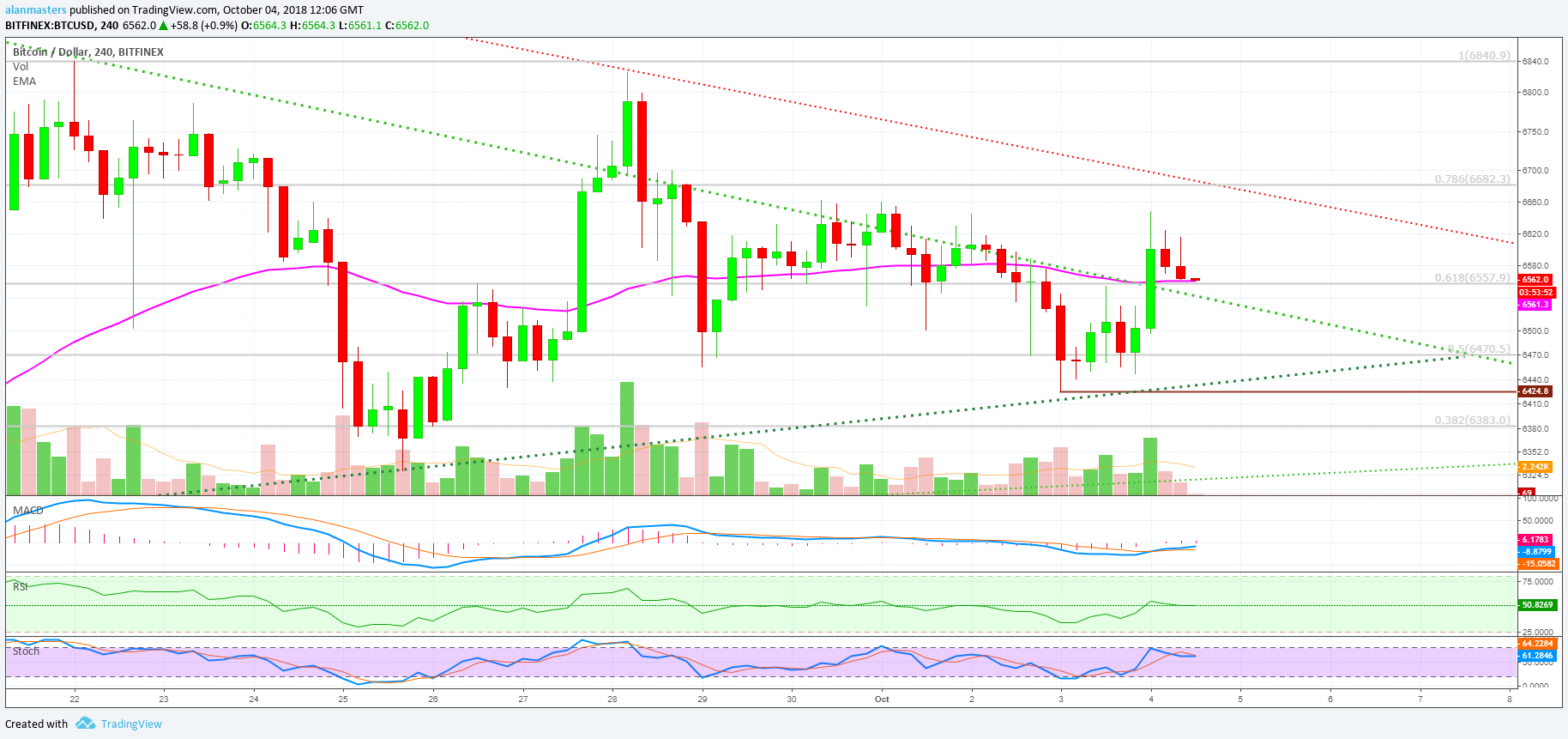
Task: Select the O:6564.3 open value in header
Action: point(263,25)
